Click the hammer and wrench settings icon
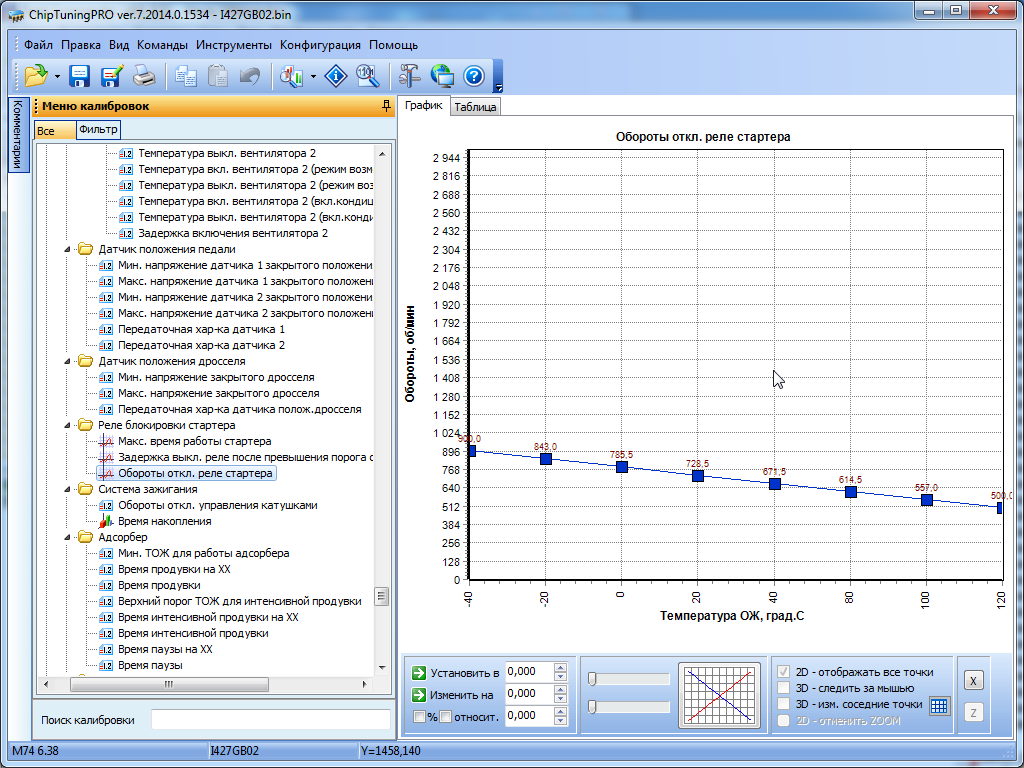 [x=409, y=76]
